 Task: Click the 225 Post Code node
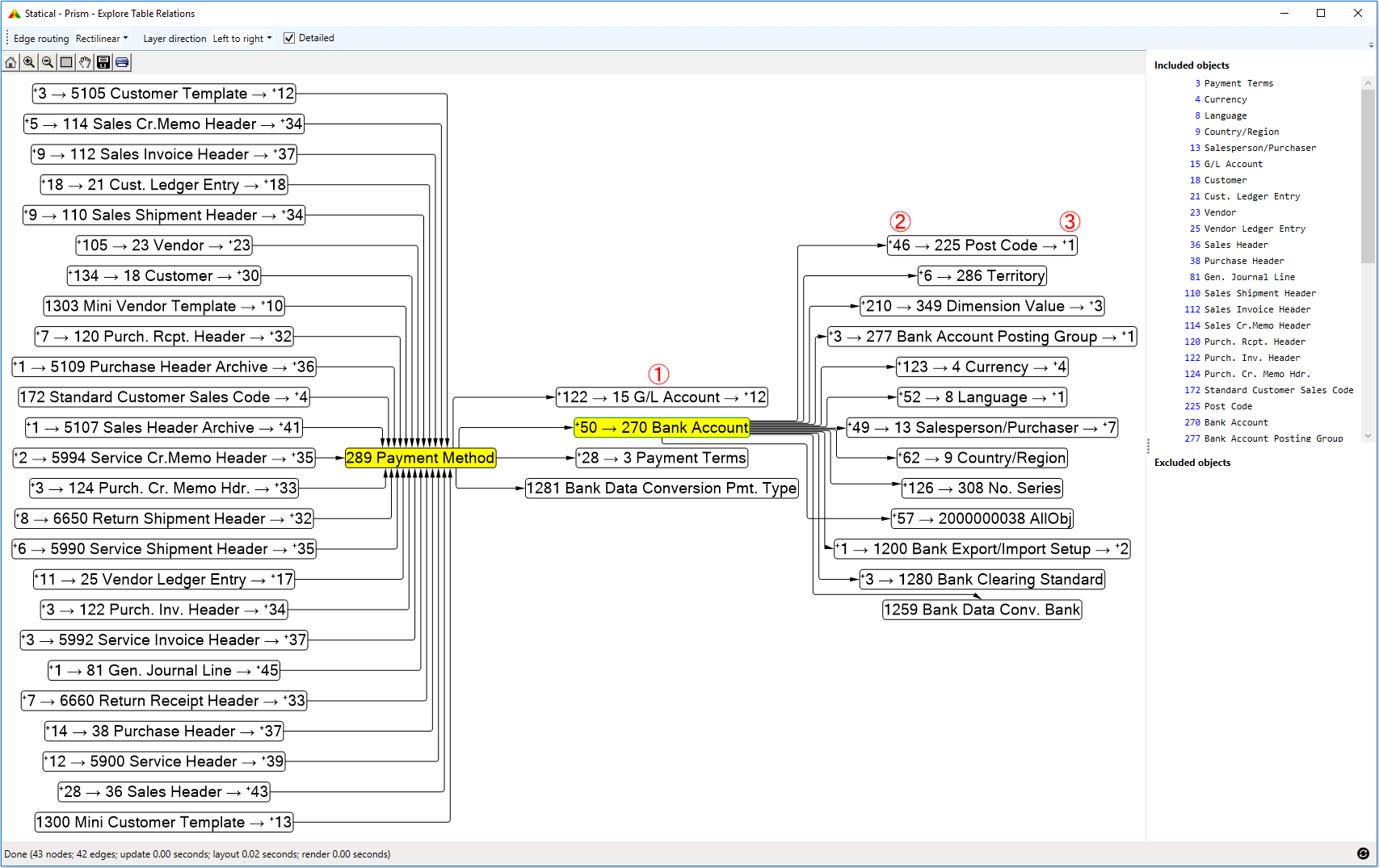coord(982,245)
